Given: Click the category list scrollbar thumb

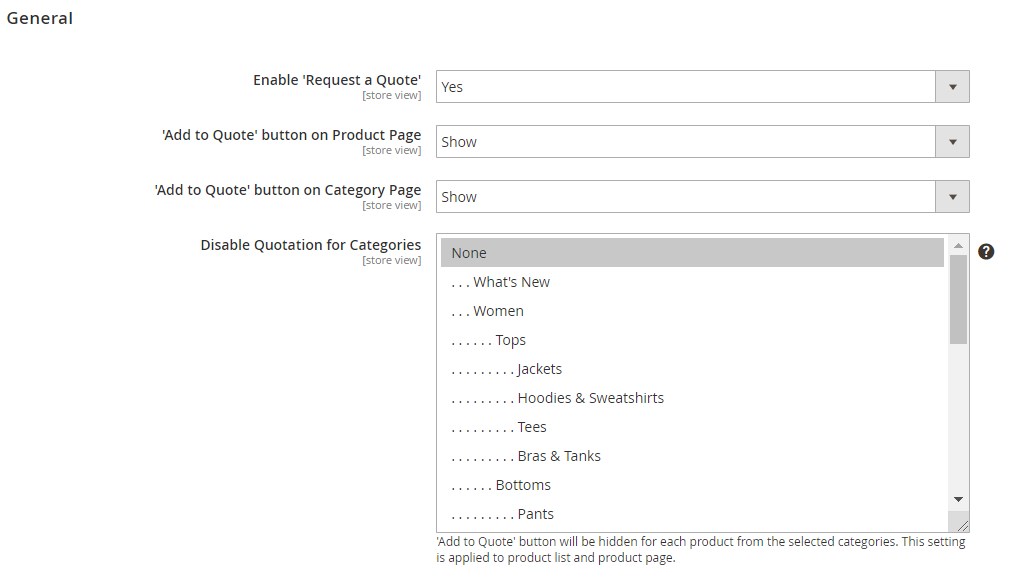Looking at the screenshot, I should [x=958, y=300].
